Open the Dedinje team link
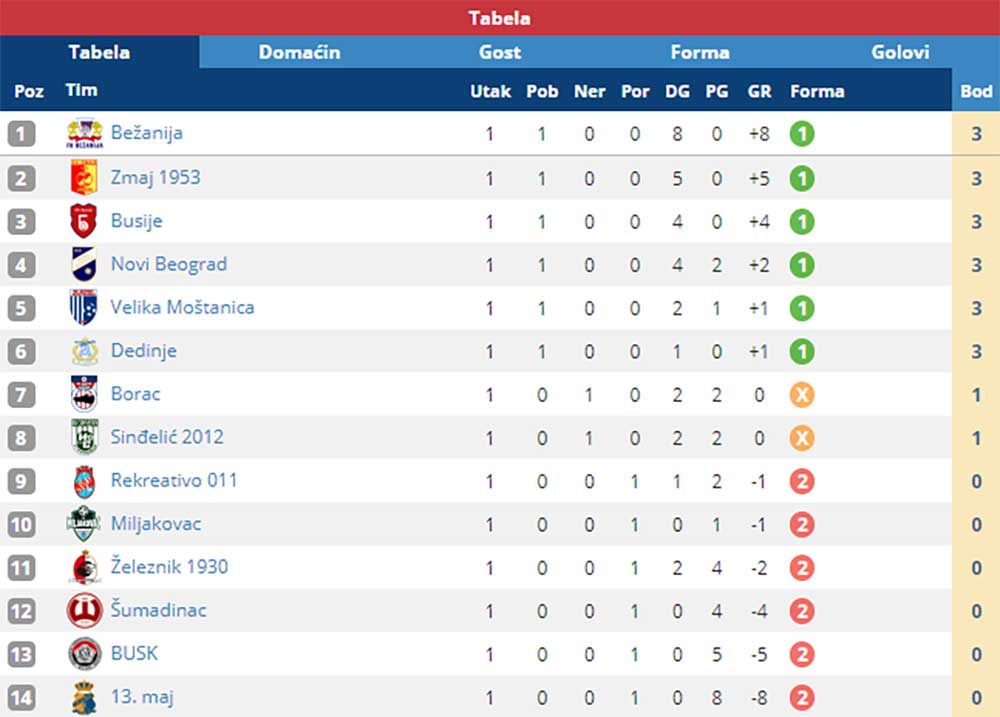 (x=143, y=351)
